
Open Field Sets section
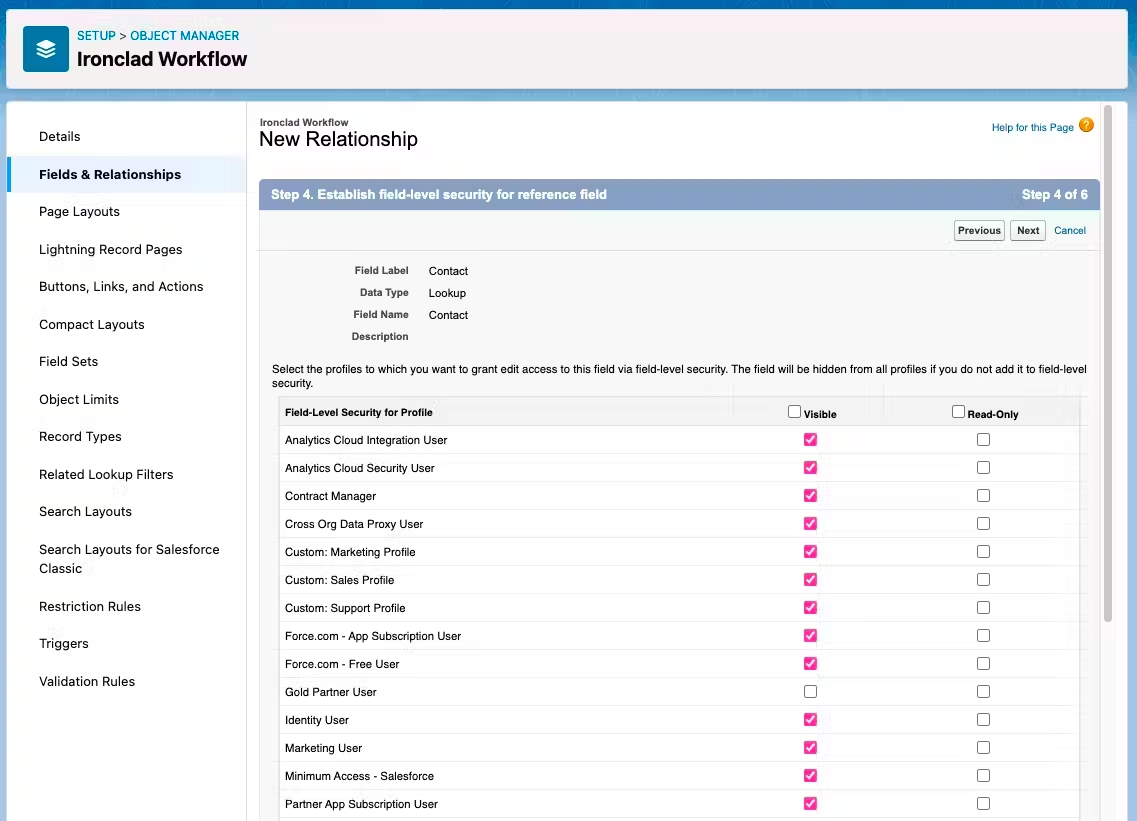coord(68,361)
